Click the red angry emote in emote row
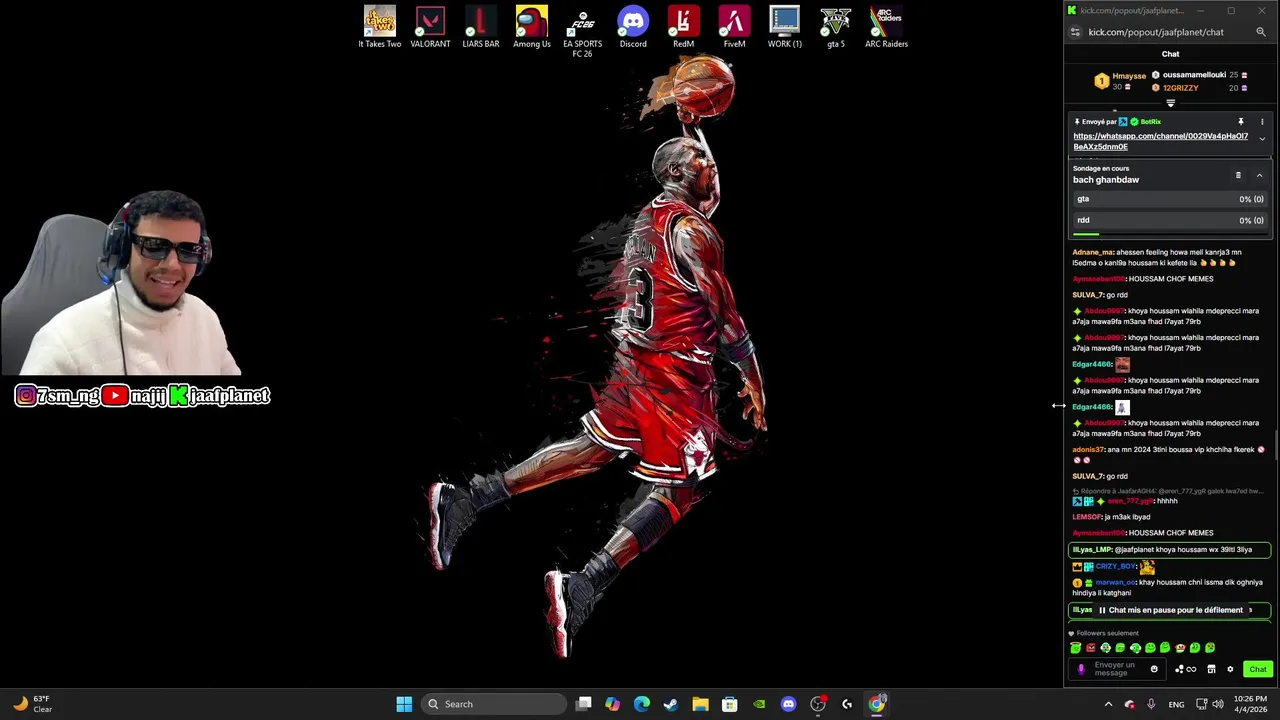The width and height of the screenshot is (1280, 720). point(1091,648)
